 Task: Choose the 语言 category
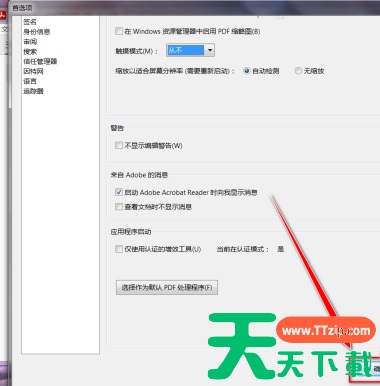tap(30, 81)
